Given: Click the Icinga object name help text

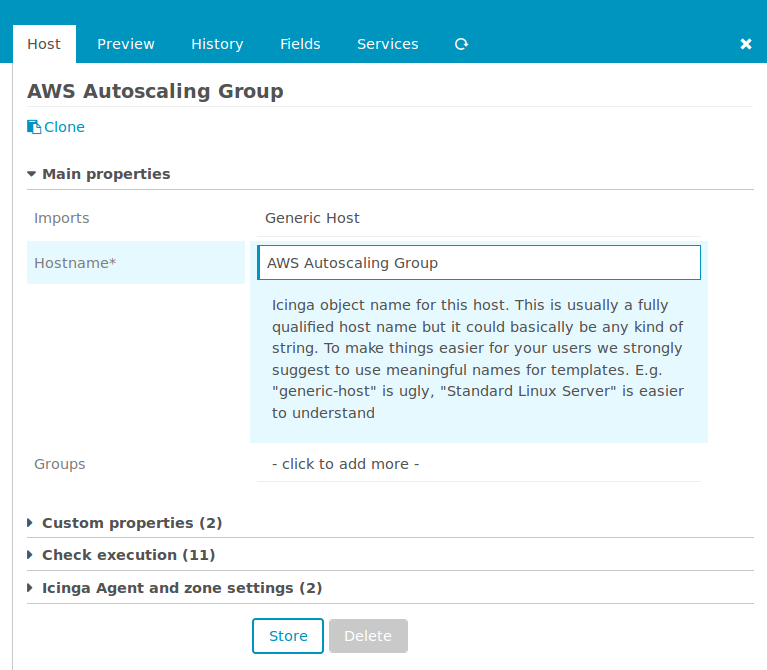Looking at the screenshot, I should [477, 359].
